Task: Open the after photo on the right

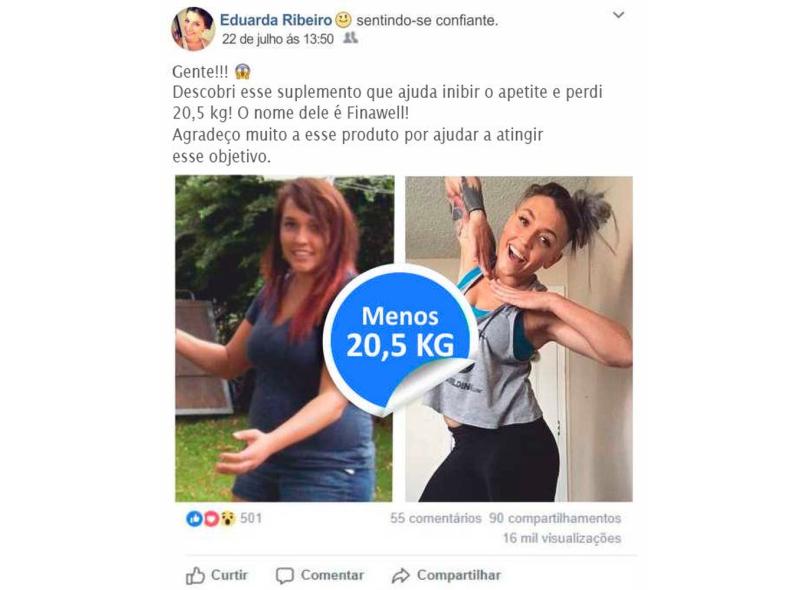Action: click(519, 338)
